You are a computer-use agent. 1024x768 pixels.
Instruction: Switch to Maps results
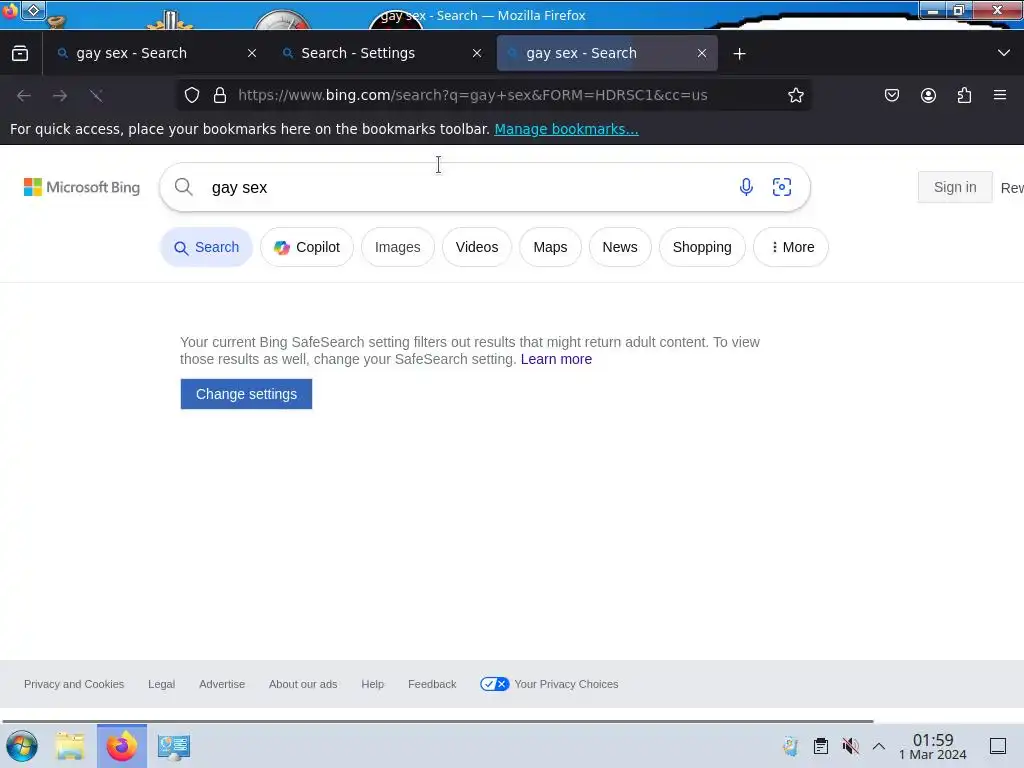[550, 247]
